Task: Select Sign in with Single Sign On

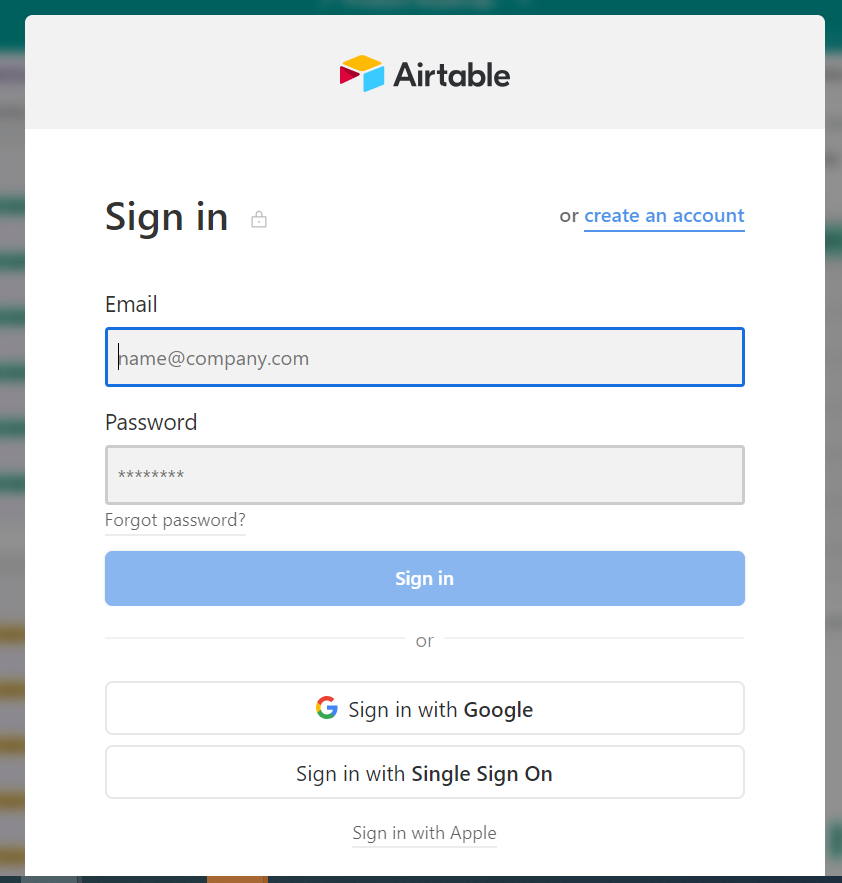Action: (x=424, y=773)
